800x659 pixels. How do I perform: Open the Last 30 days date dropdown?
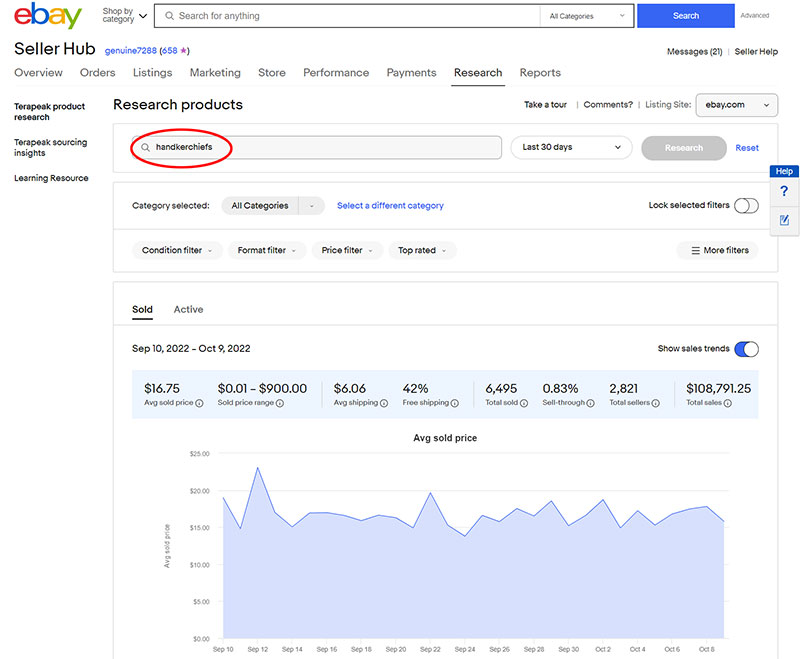point(571,148)
